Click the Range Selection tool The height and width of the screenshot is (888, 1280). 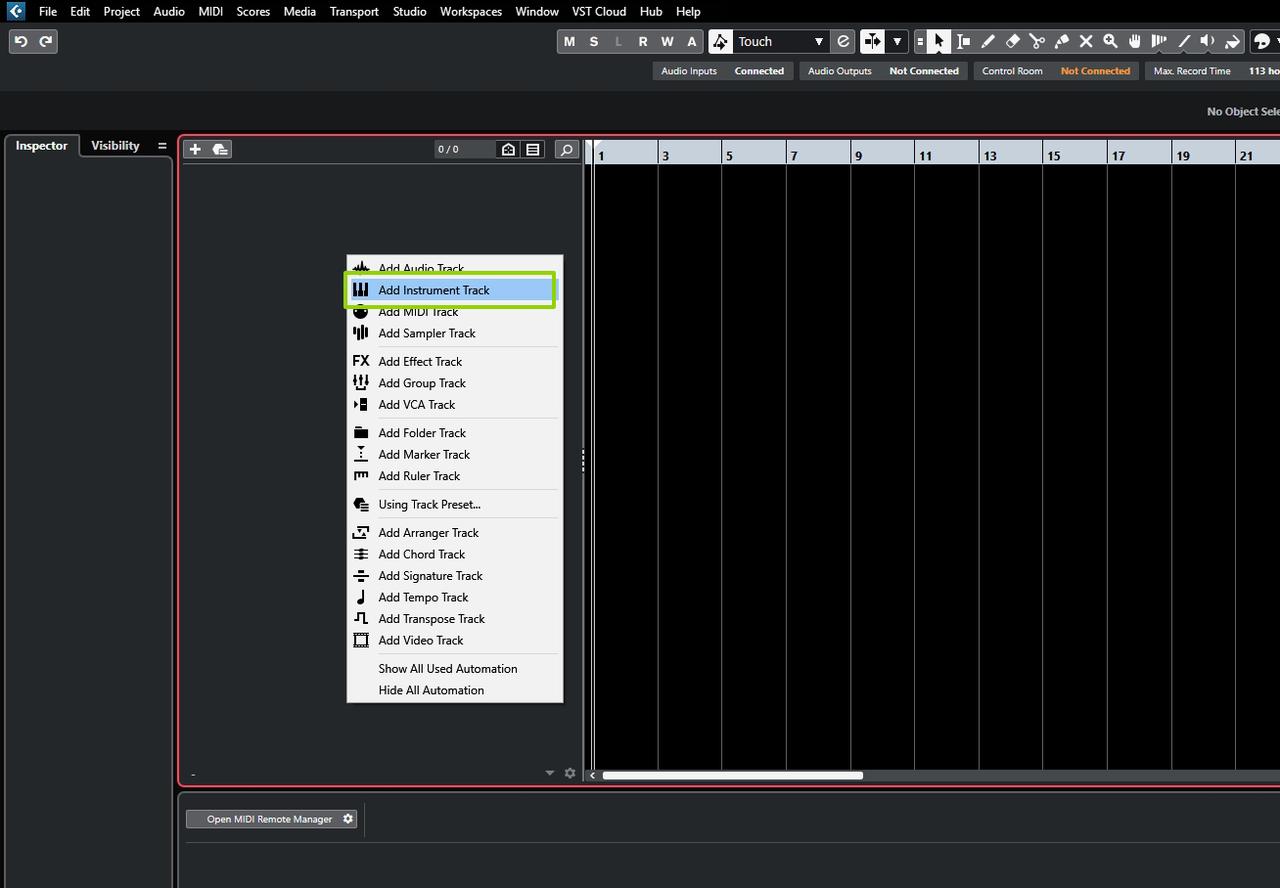(963, 41)
